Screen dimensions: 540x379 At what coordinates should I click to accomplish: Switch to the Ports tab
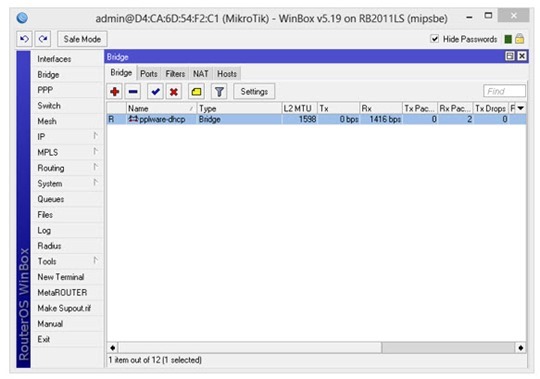(149, 74)
